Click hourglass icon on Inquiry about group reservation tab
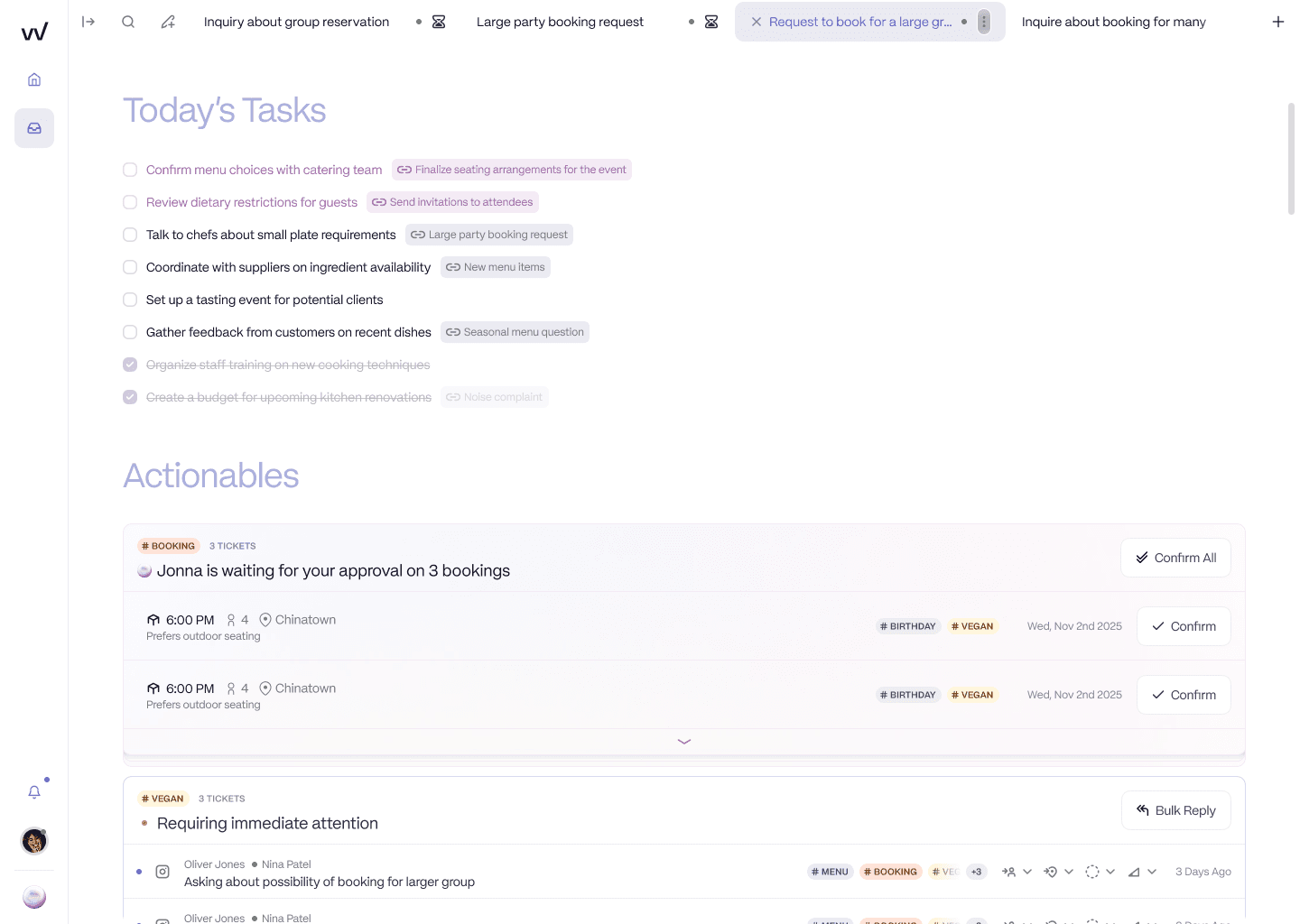The image size is (1300, 924). point(439,22)
